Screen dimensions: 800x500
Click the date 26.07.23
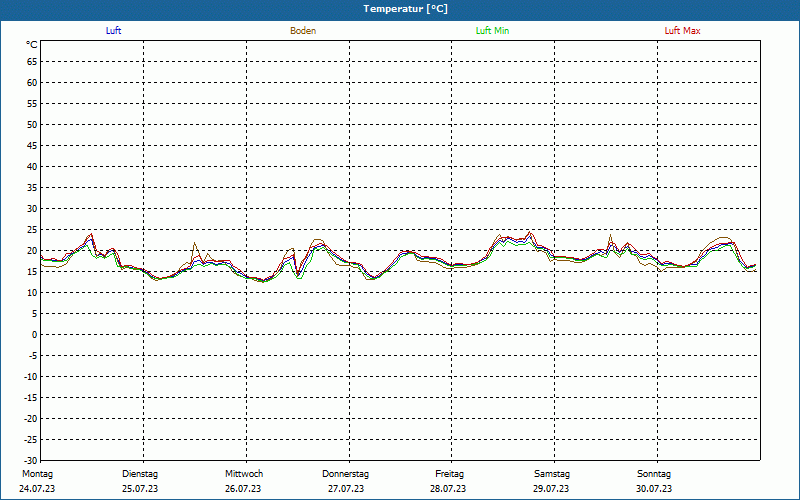pos(243,489)
